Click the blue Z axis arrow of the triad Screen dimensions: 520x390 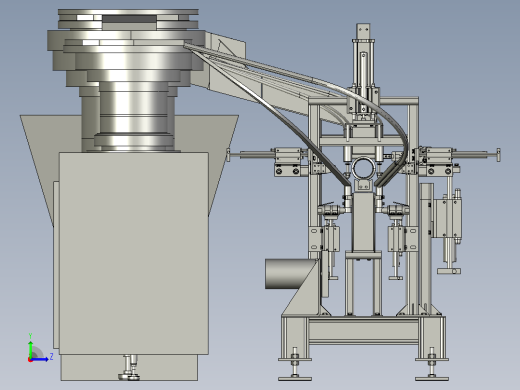[41, 359]
